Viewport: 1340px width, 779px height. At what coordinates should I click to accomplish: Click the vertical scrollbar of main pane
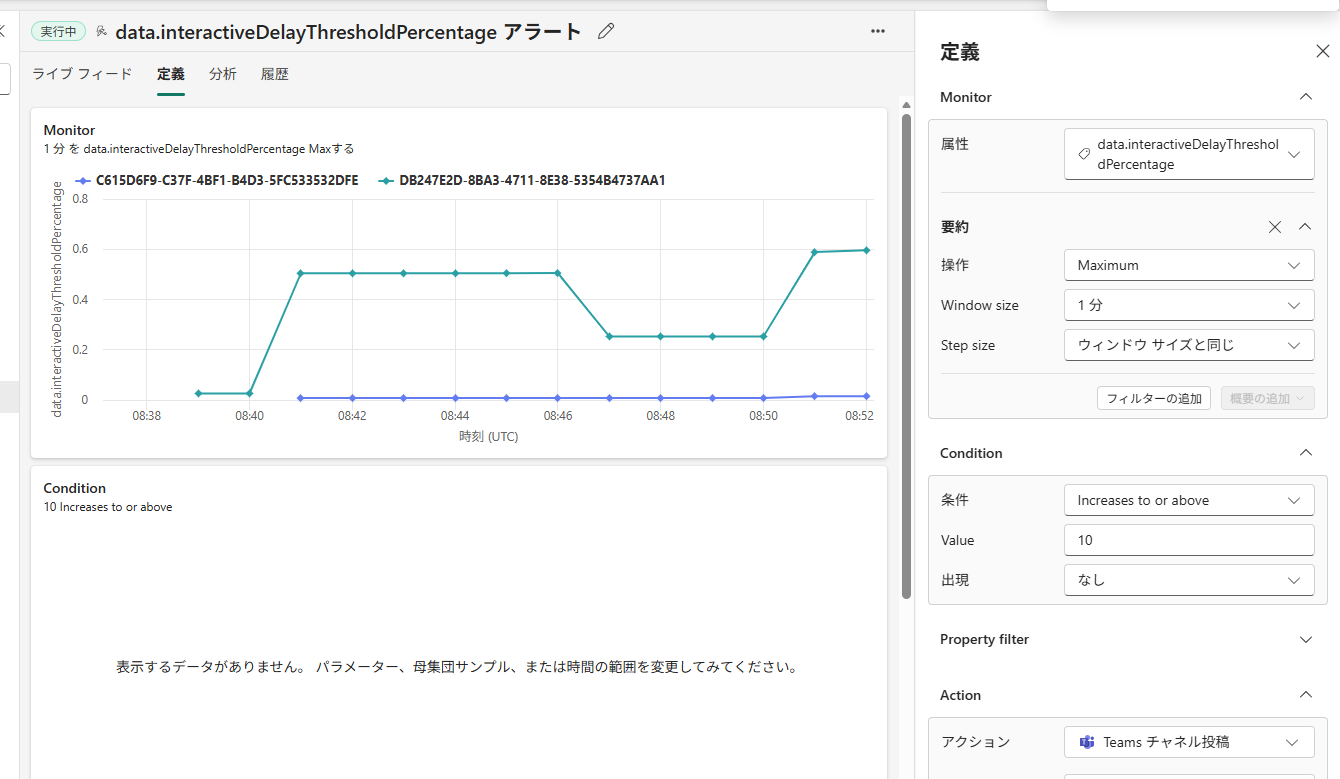pos(907,355)
